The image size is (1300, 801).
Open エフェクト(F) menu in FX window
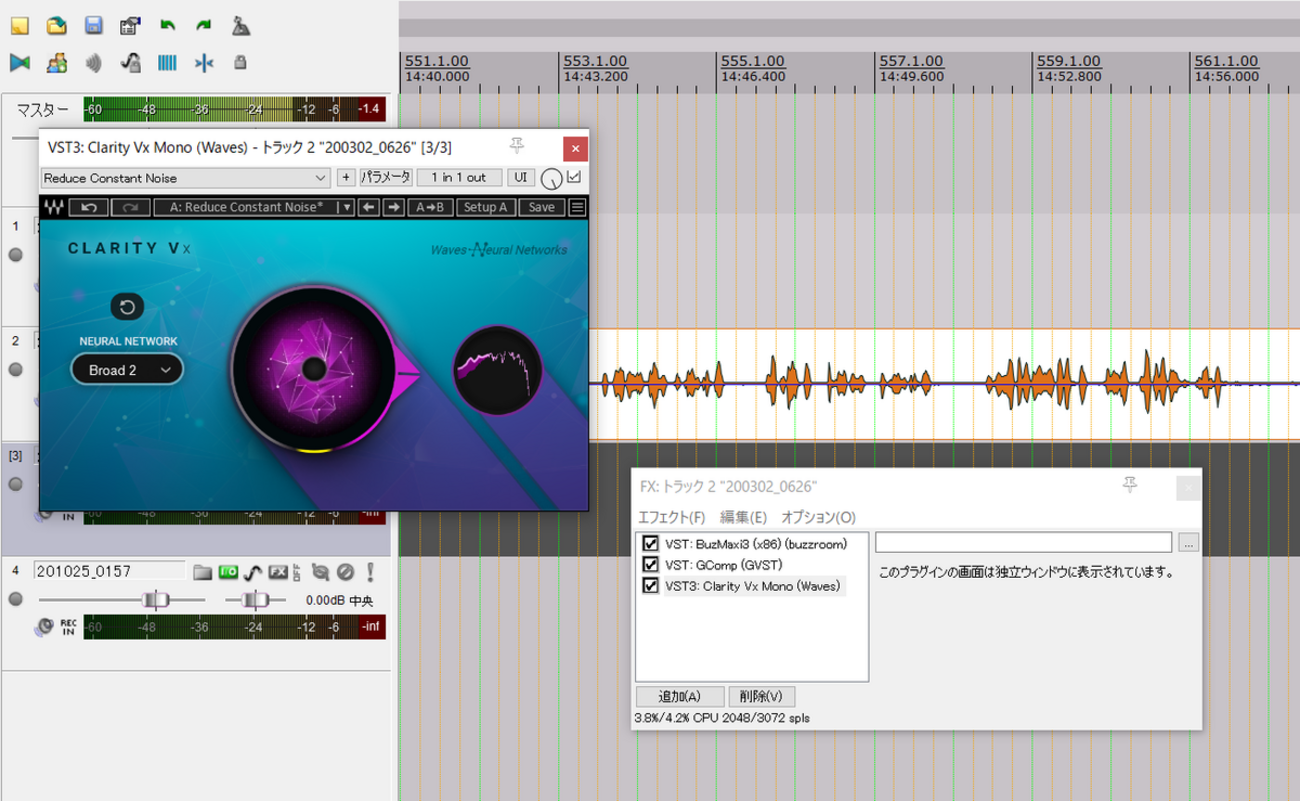click(671, 517)
